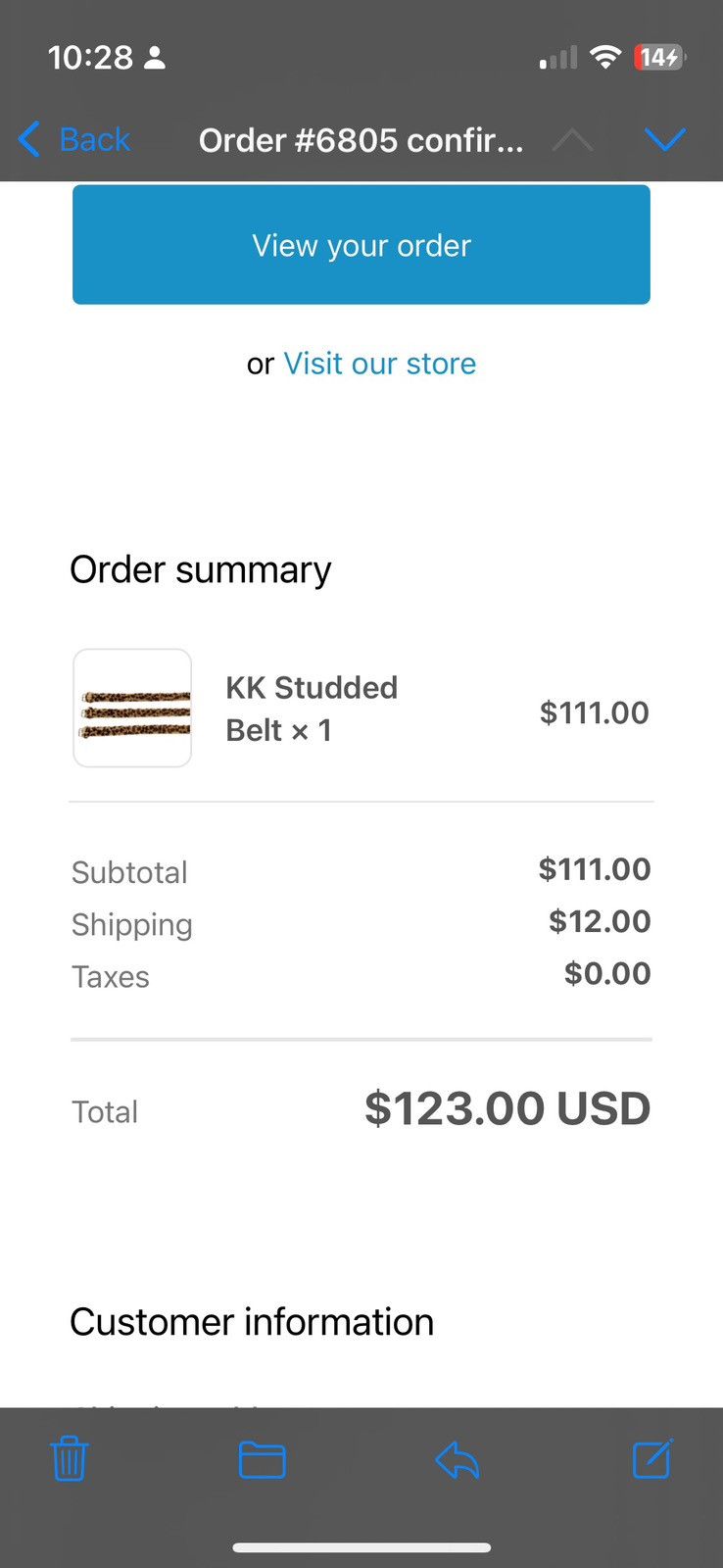This screenshot has width=723, height=1568.
Task: Tap the Back text label
Action: tap(94, 139)
